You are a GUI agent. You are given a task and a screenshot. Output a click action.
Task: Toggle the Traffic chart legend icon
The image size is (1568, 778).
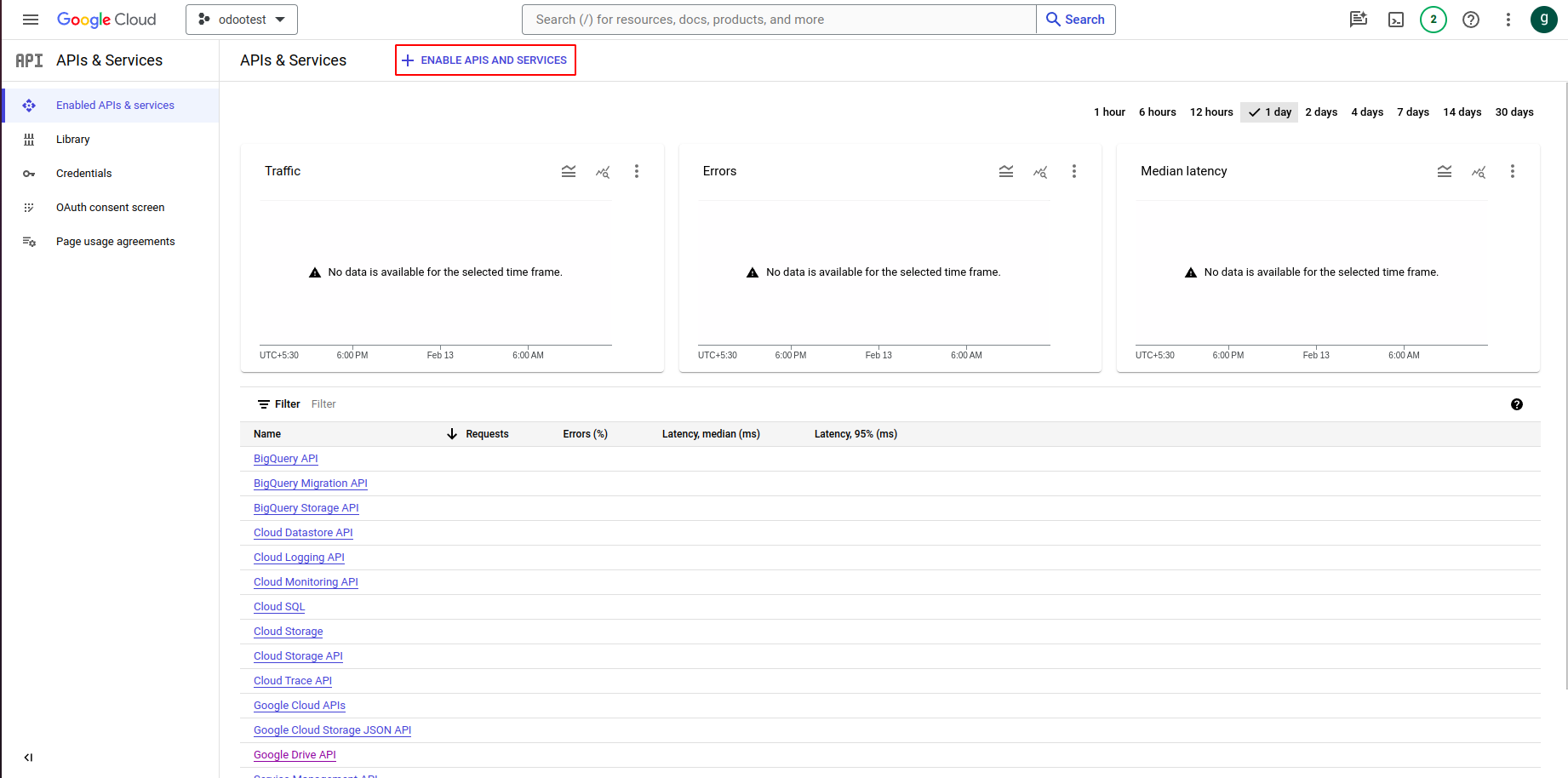tap(569, 172)
